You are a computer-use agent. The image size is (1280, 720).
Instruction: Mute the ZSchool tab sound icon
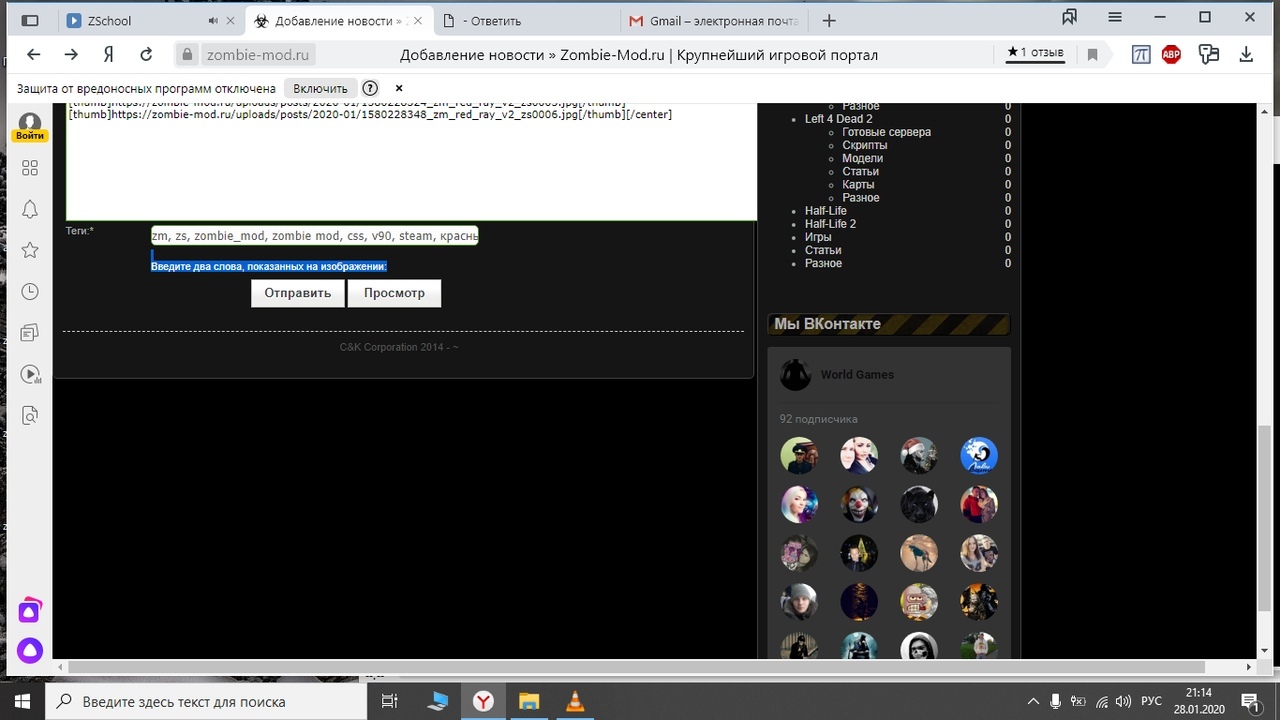(x=213, y=20)
